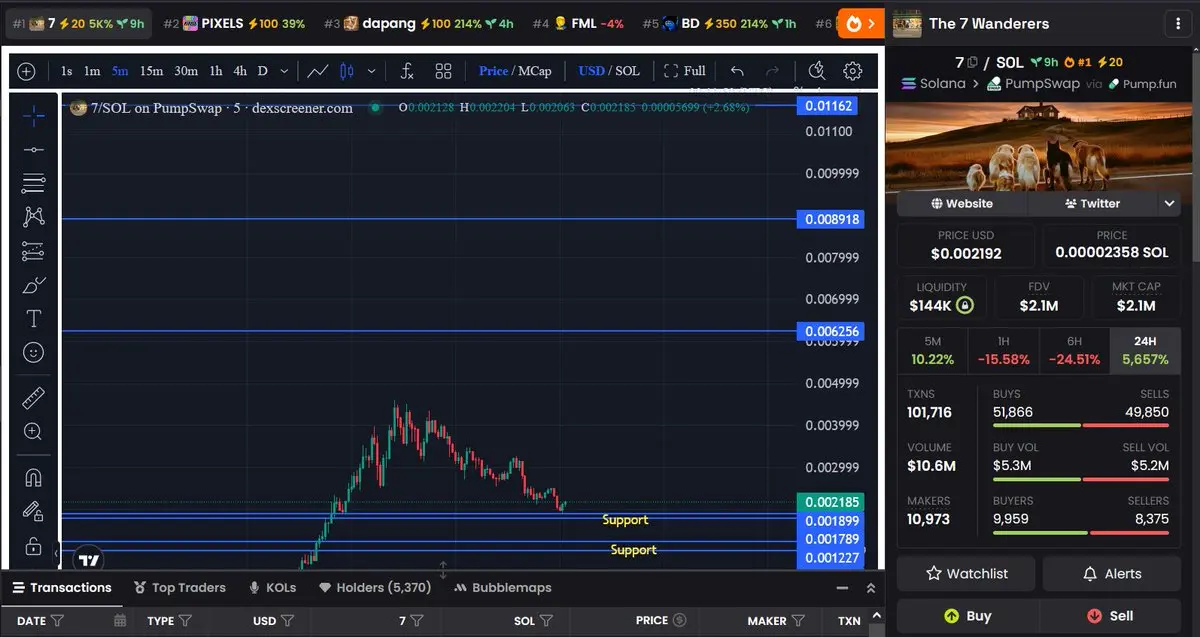Open the Fibonacci retracement tool

click(33, 183)
